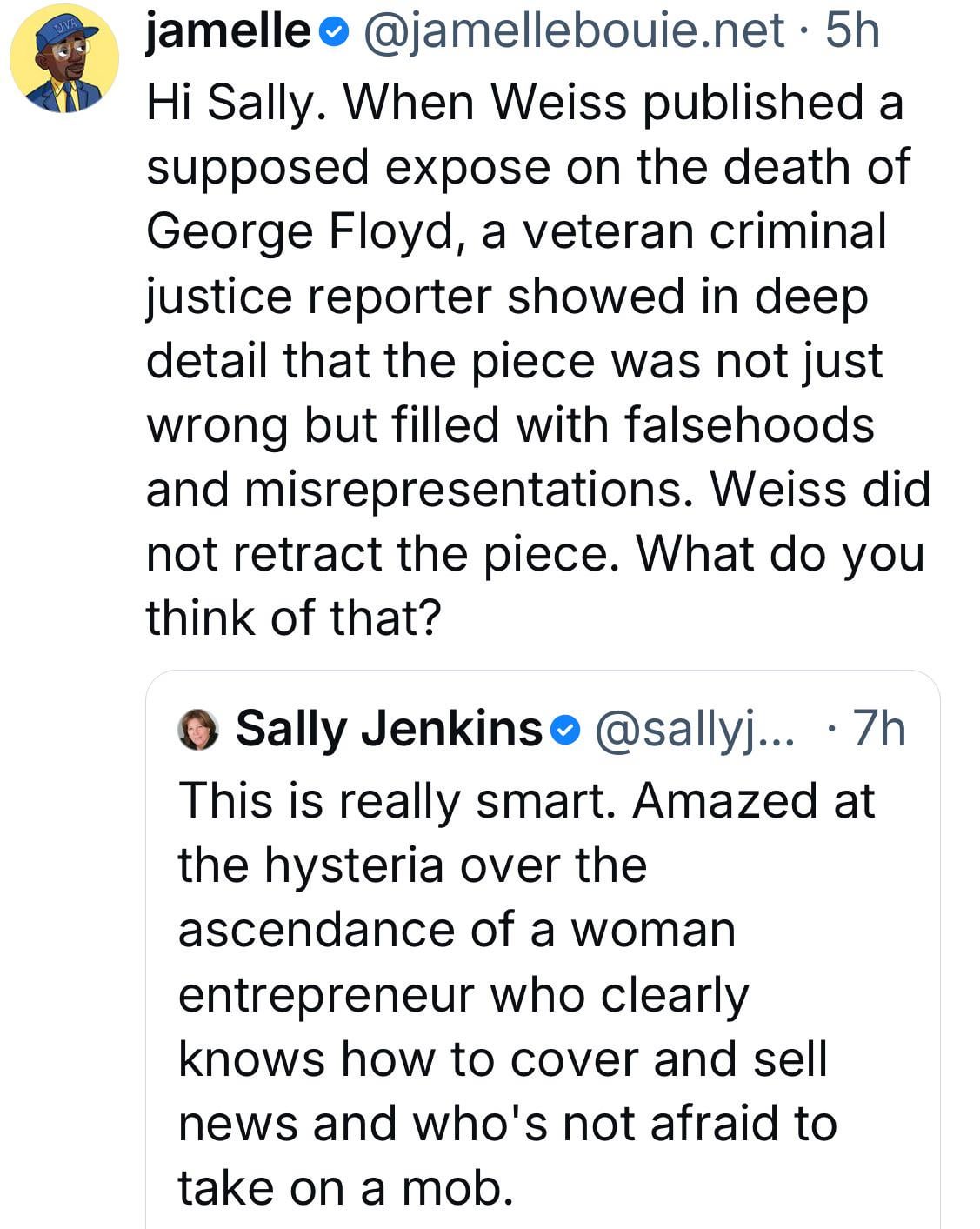Click the truncated @sallyj... handle
The width and height of the screenshot is (980, 1229).
pos(693,729)
